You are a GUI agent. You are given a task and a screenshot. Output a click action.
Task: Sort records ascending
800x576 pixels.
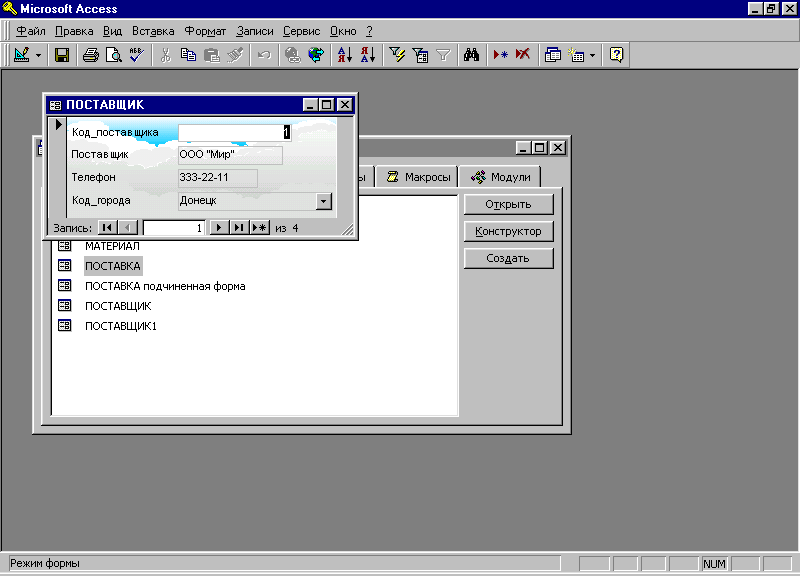344,55
